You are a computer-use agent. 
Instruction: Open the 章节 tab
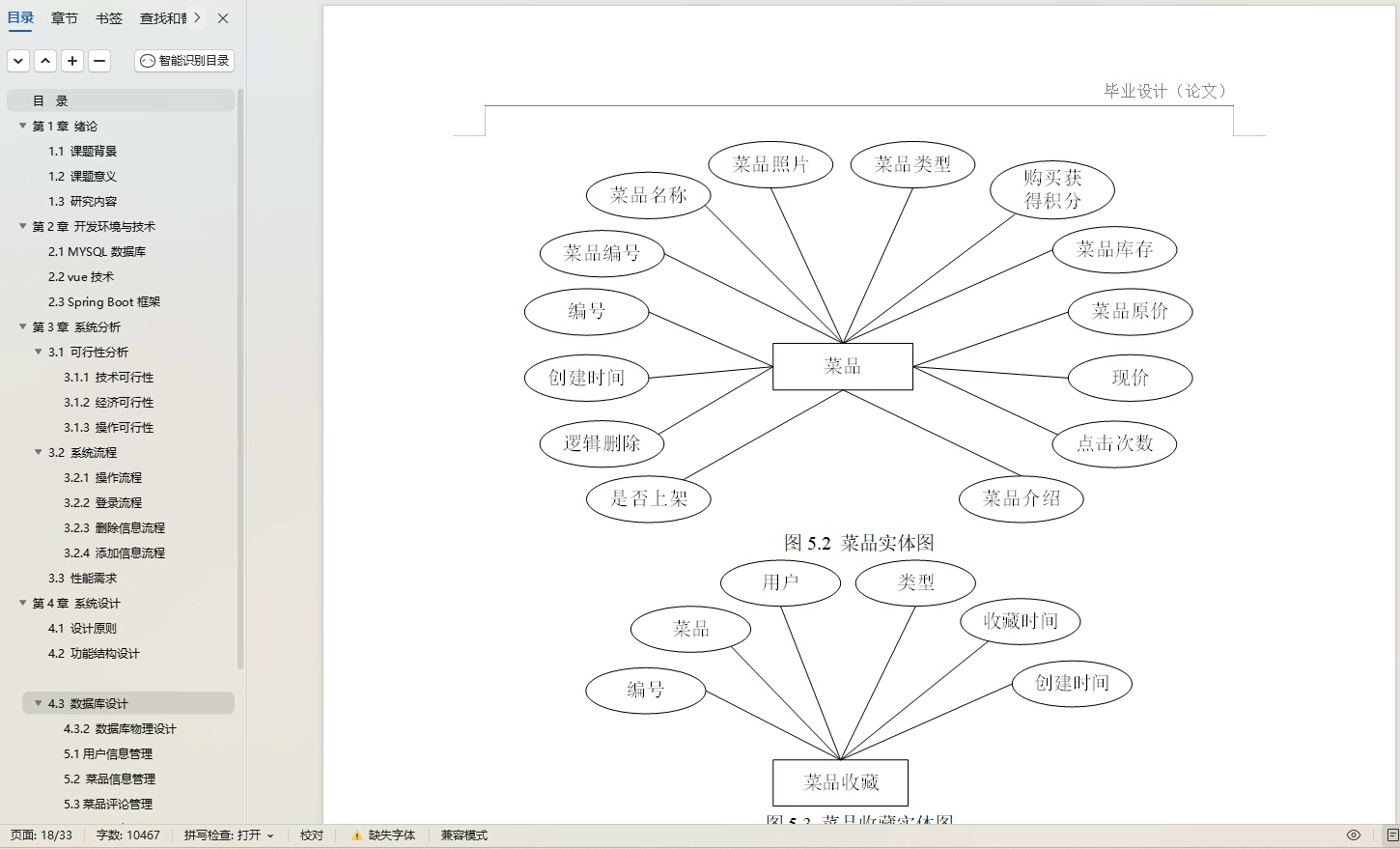(x=65, y=18)
